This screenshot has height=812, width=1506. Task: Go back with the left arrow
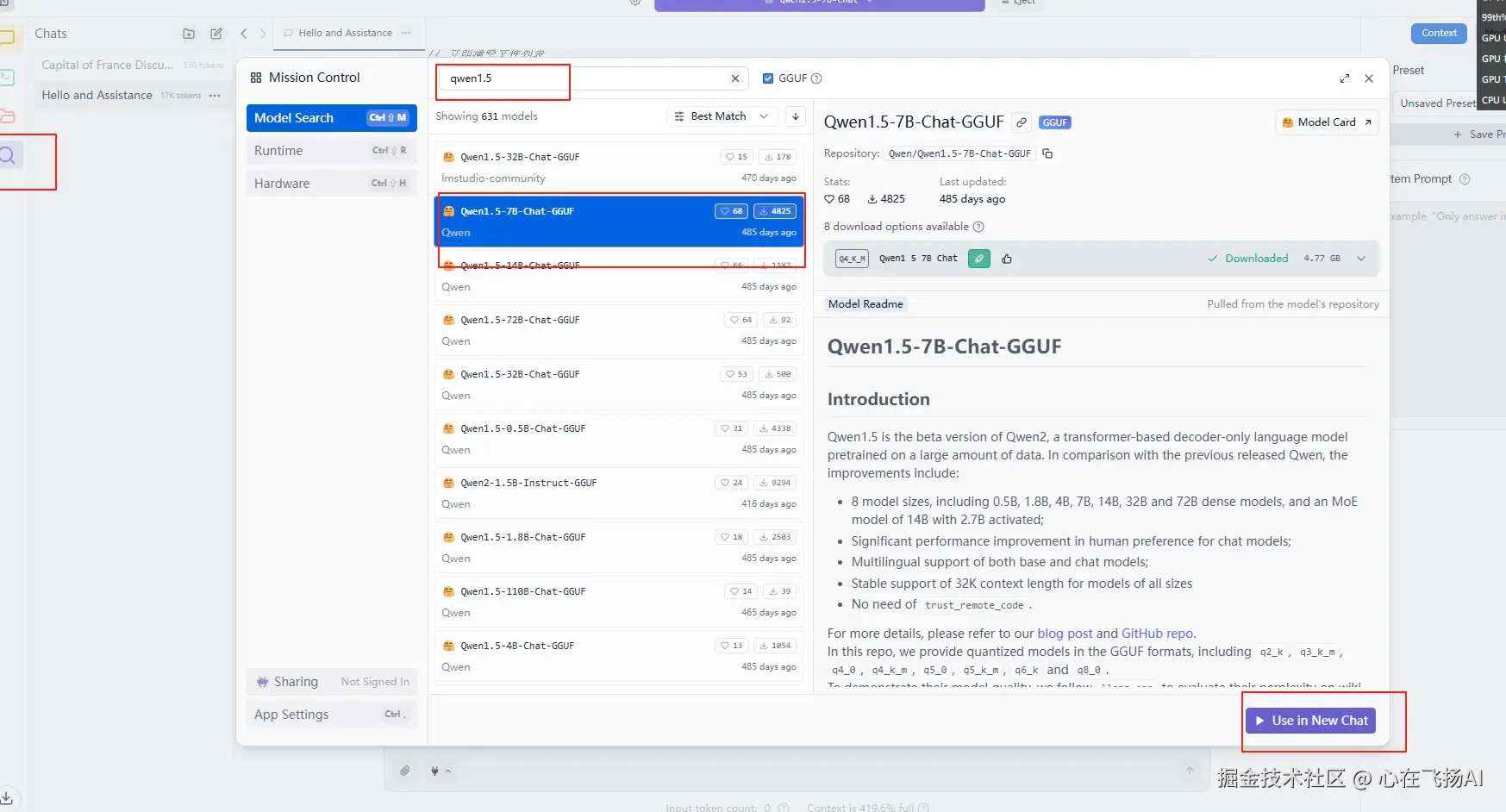click(x=244, y=34)
